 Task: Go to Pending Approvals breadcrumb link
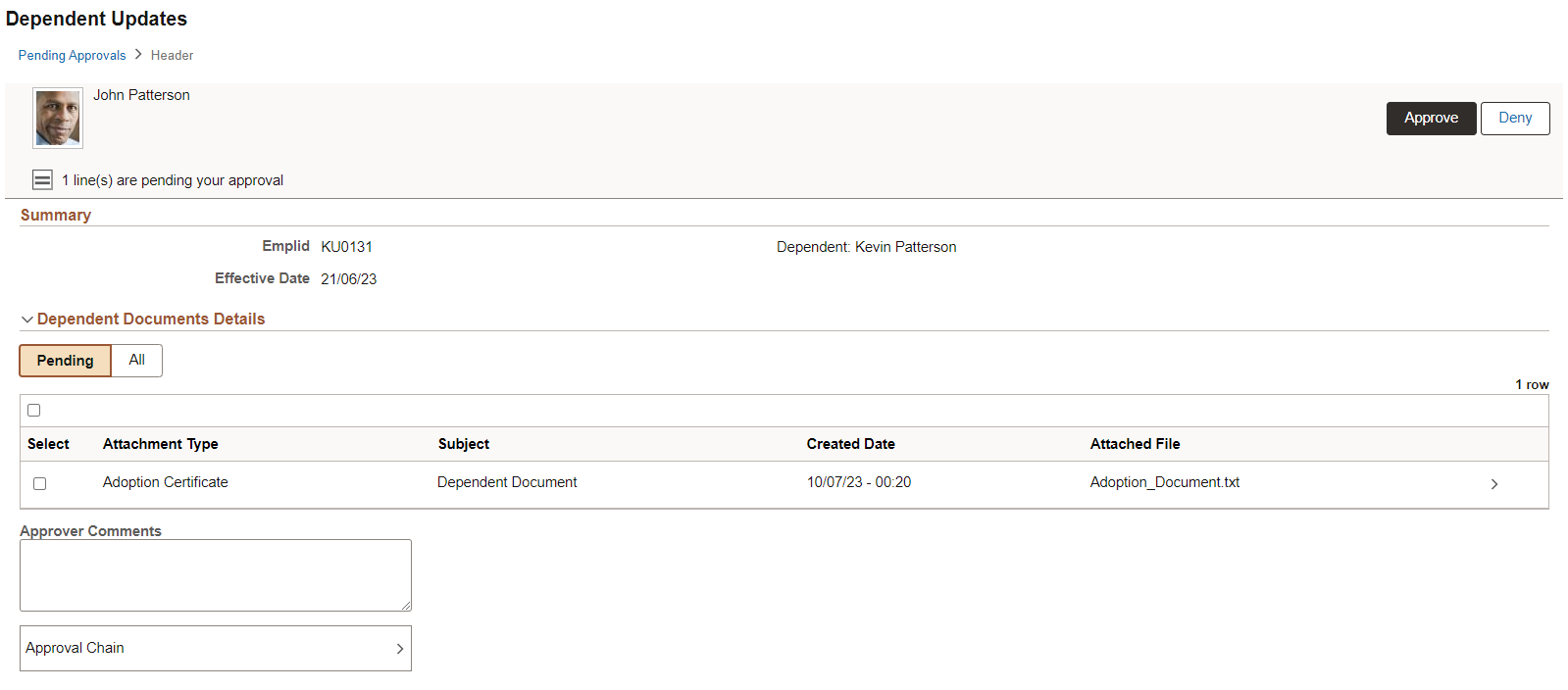point(73,55)
